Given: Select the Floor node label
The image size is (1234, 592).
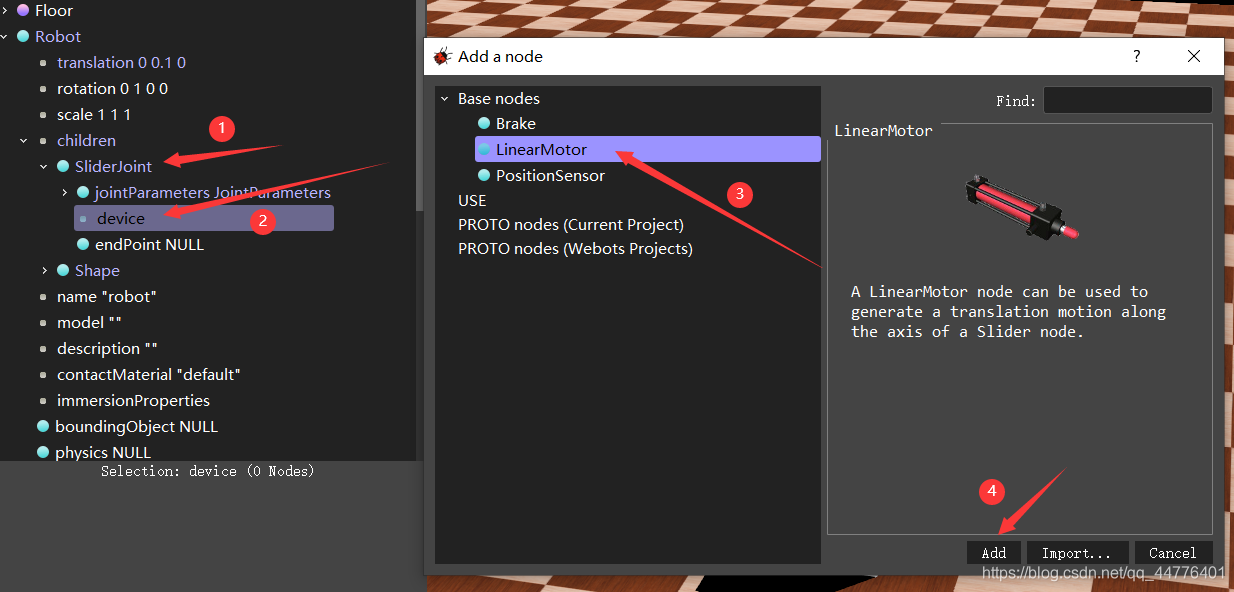Looking at the screenshot, I should [x=54, y=10].
